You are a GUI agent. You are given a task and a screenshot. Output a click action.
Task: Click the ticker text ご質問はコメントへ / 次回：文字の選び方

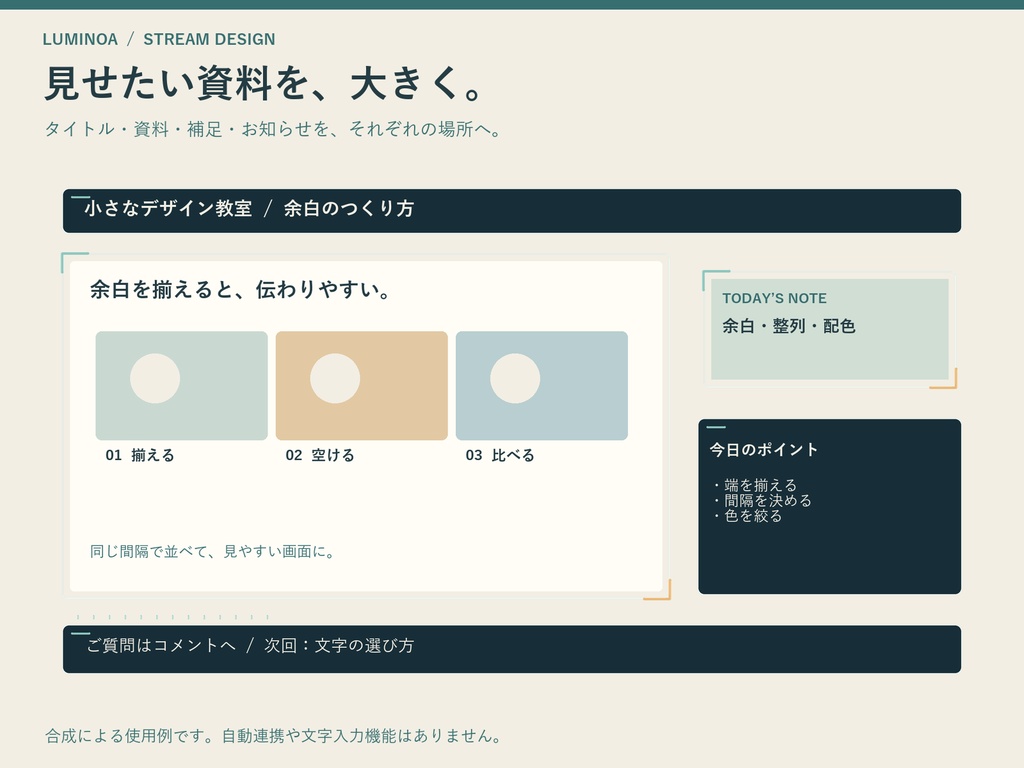coord(250,645)
